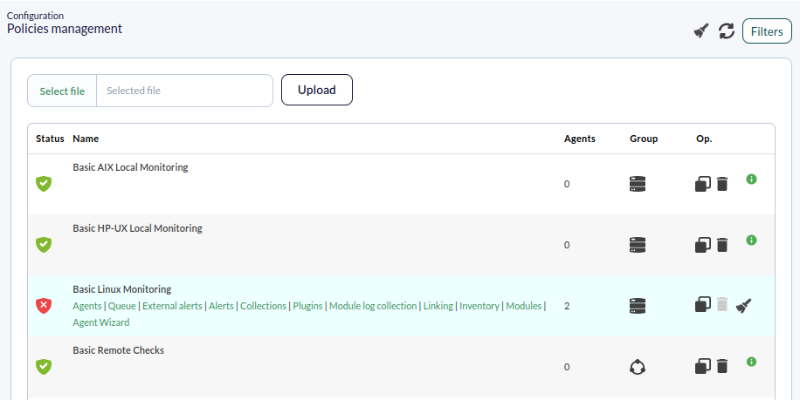Open Collections link under Basic Linux Monitoring
This screenshot has width=800, height=400.
pyautogui.click(x=263, y=306)
